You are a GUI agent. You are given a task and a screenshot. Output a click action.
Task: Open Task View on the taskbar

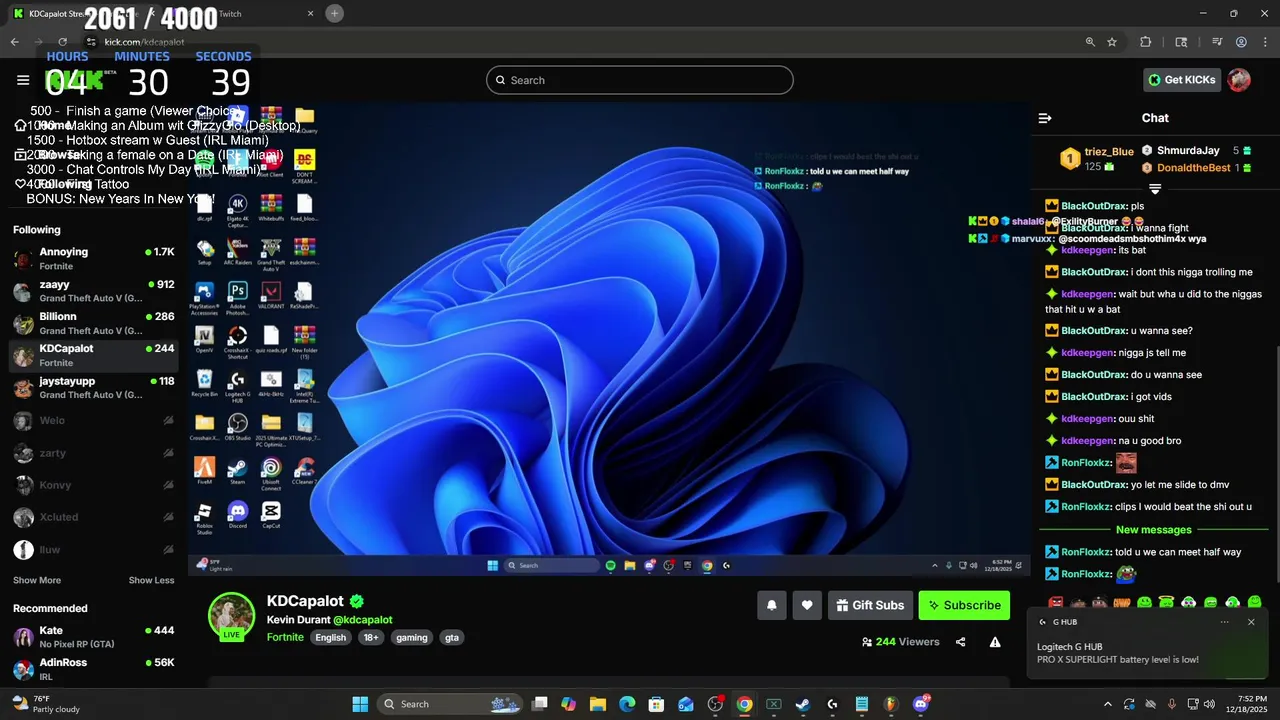(x=540, y=704)
